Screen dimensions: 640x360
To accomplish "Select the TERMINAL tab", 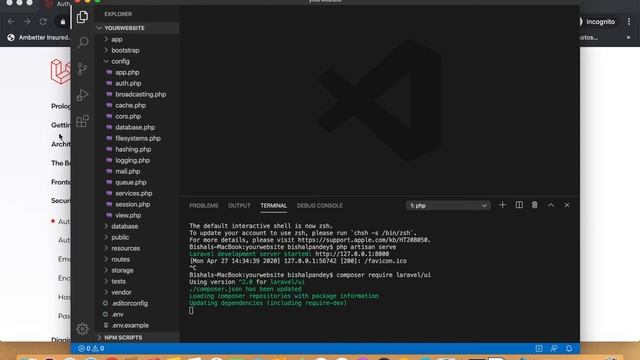I will tap(273, 206).
